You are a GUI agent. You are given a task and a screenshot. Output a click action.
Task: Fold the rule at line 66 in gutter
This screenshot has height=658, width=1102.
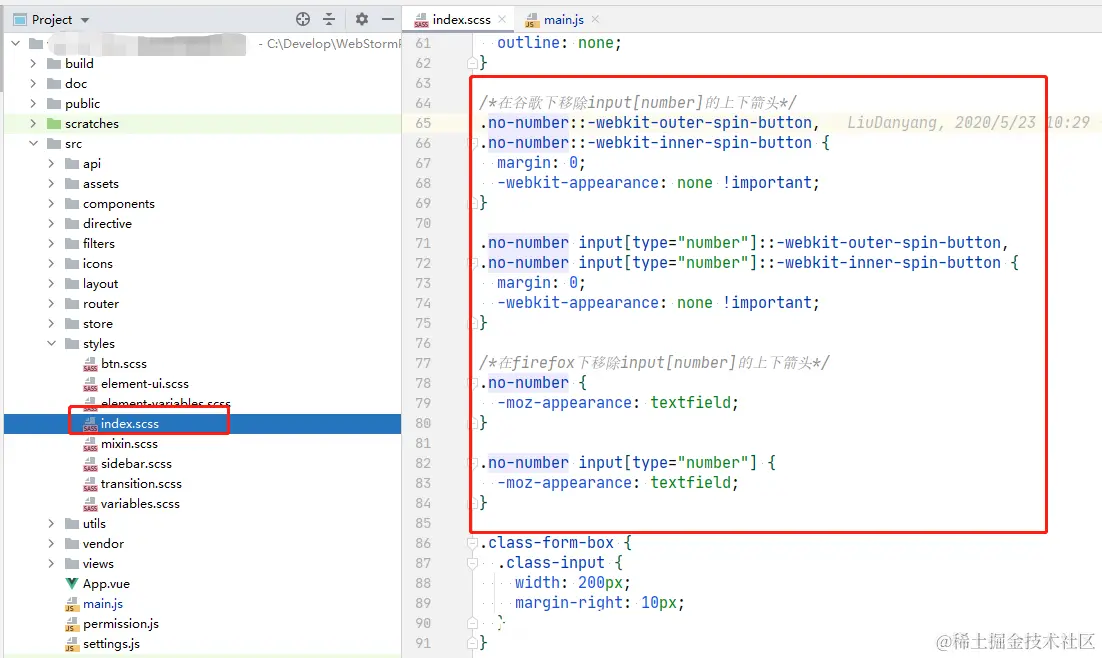point(473,143)
